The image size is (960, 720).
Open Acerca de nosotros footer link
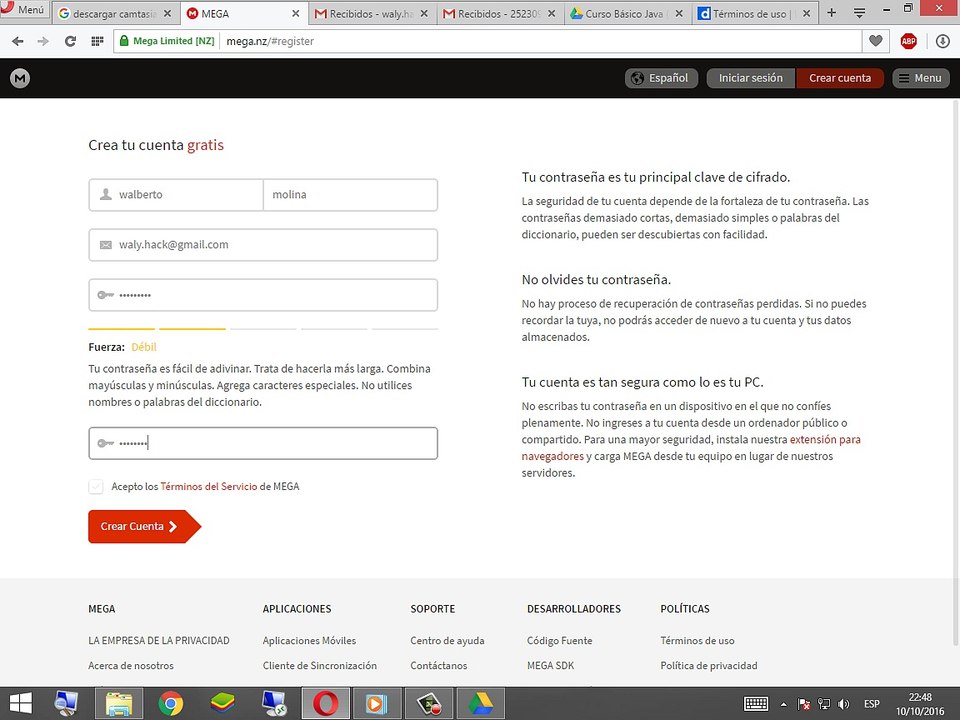(131, 666)
